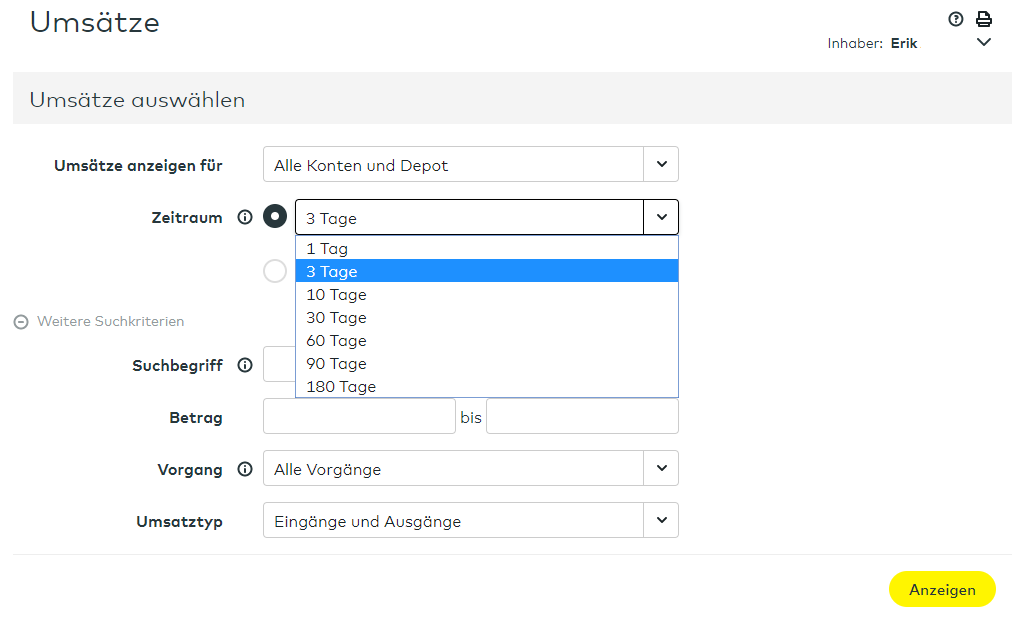
Task: Click the help question mark icon
Action: (955, 19)
